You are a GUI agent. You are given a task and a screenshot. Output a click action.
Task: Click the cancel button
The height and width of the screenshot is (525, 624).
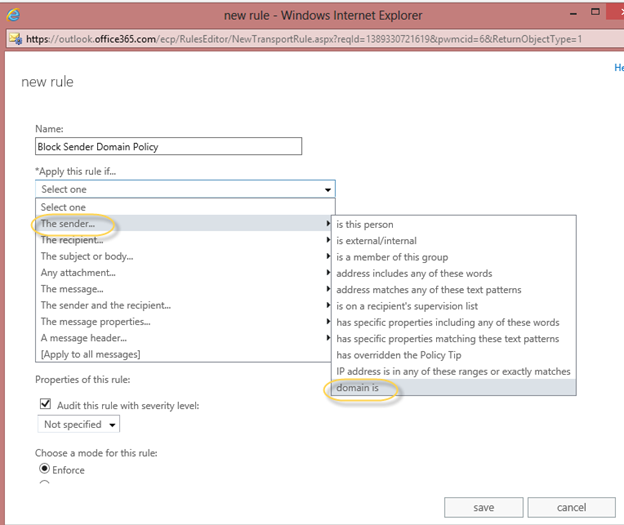coord(571,507)
